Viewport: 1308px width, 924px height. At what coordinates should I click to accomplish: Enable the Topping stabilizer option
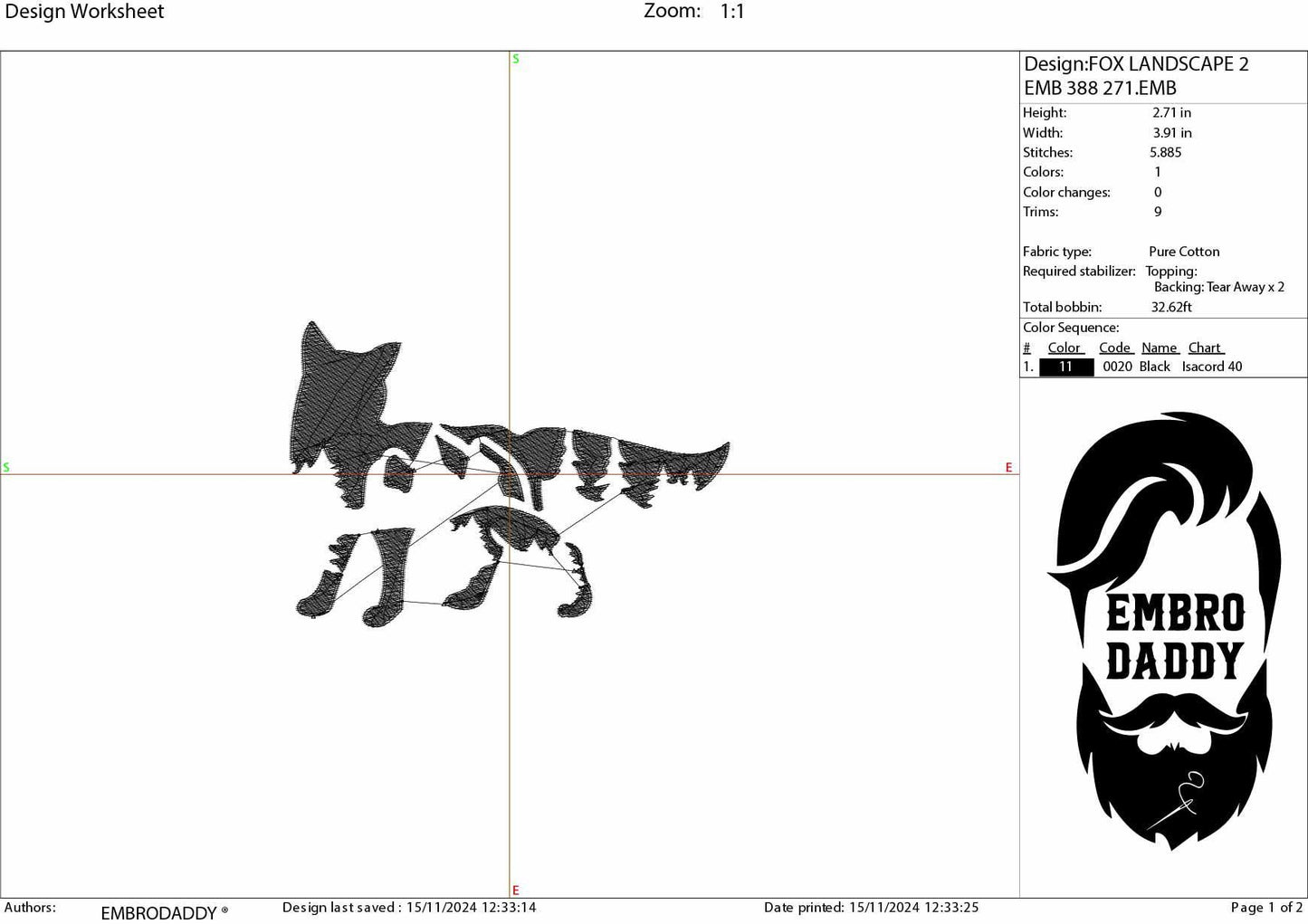pyautogui.click(x=1172, y=271)
